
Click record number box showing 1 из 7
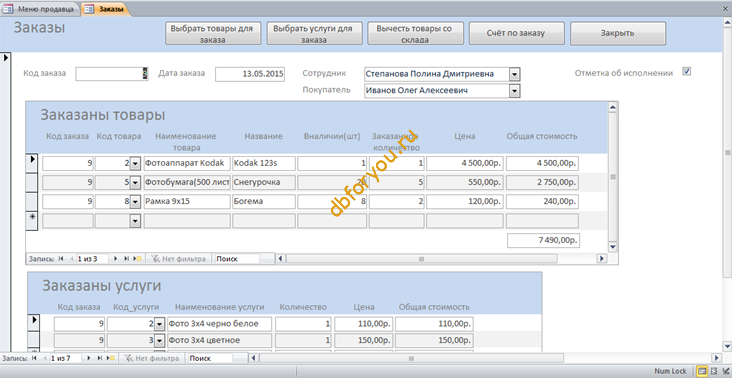tap(66, 358)
